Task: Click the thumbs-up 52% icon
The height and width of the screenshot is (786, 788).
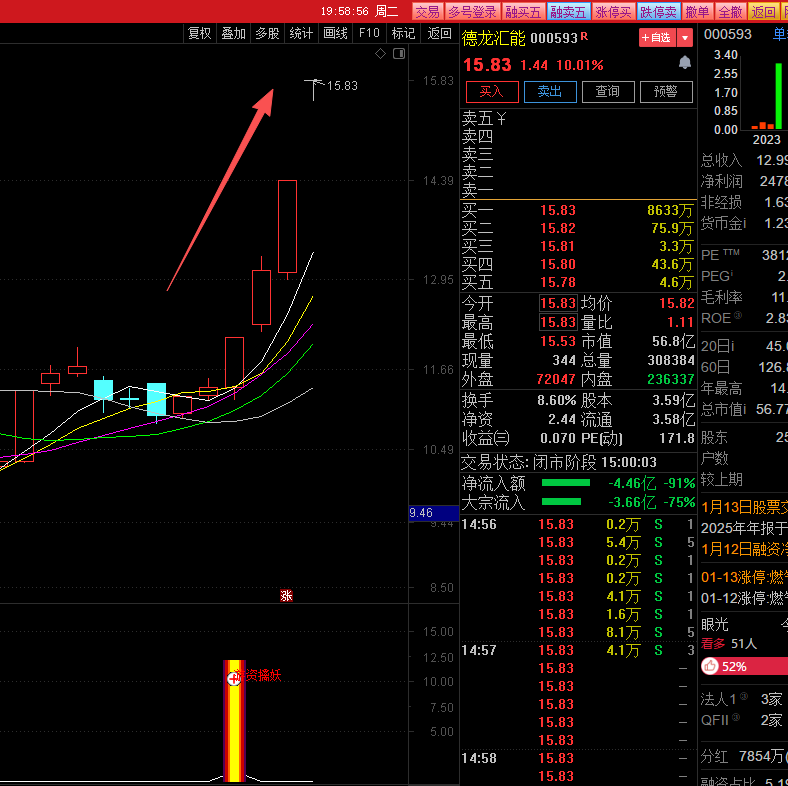Action: click(710, 666)
